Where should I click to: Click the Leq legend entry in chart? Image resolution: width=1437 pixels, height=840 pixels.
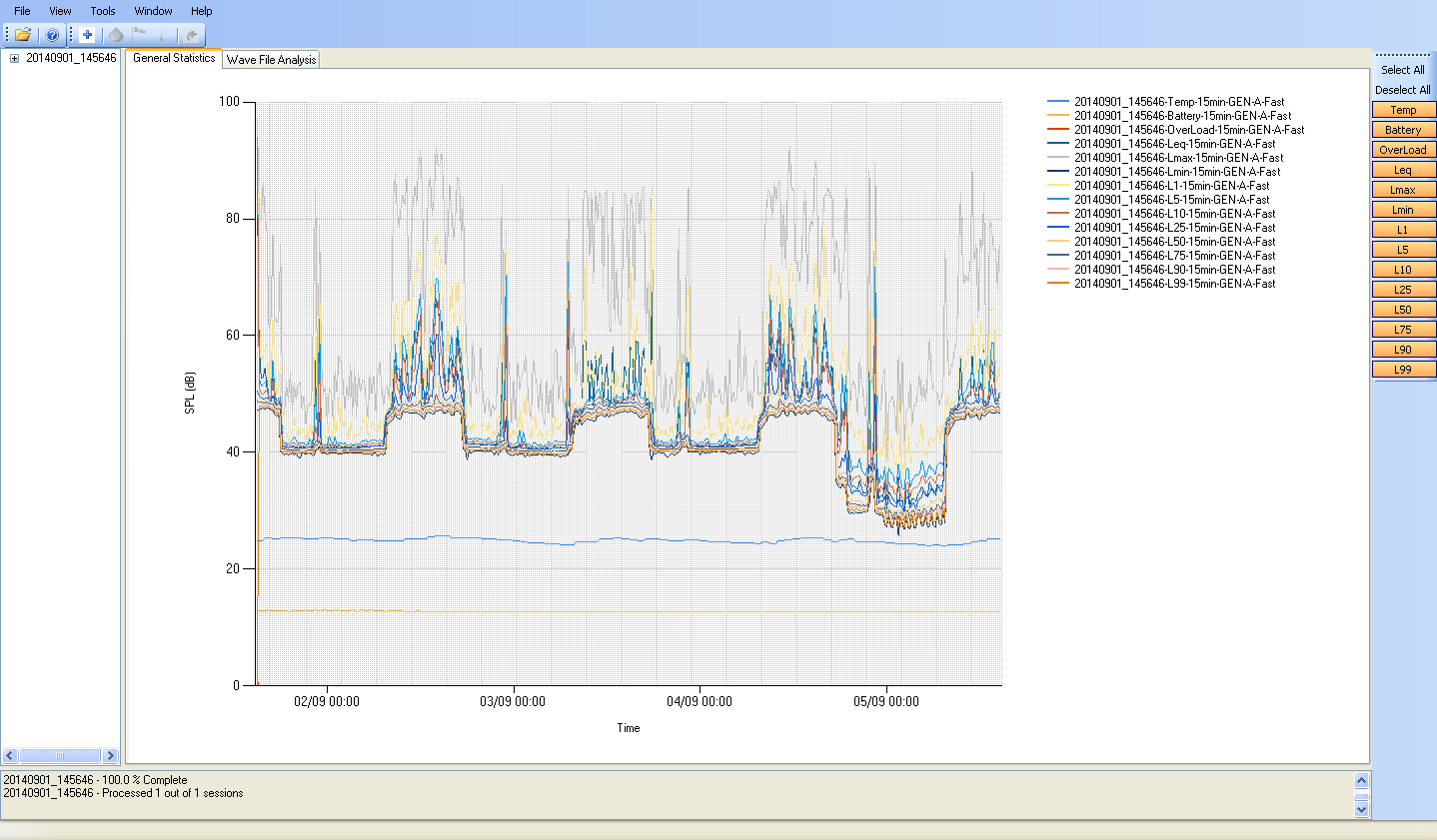(x=1174, y=144)
